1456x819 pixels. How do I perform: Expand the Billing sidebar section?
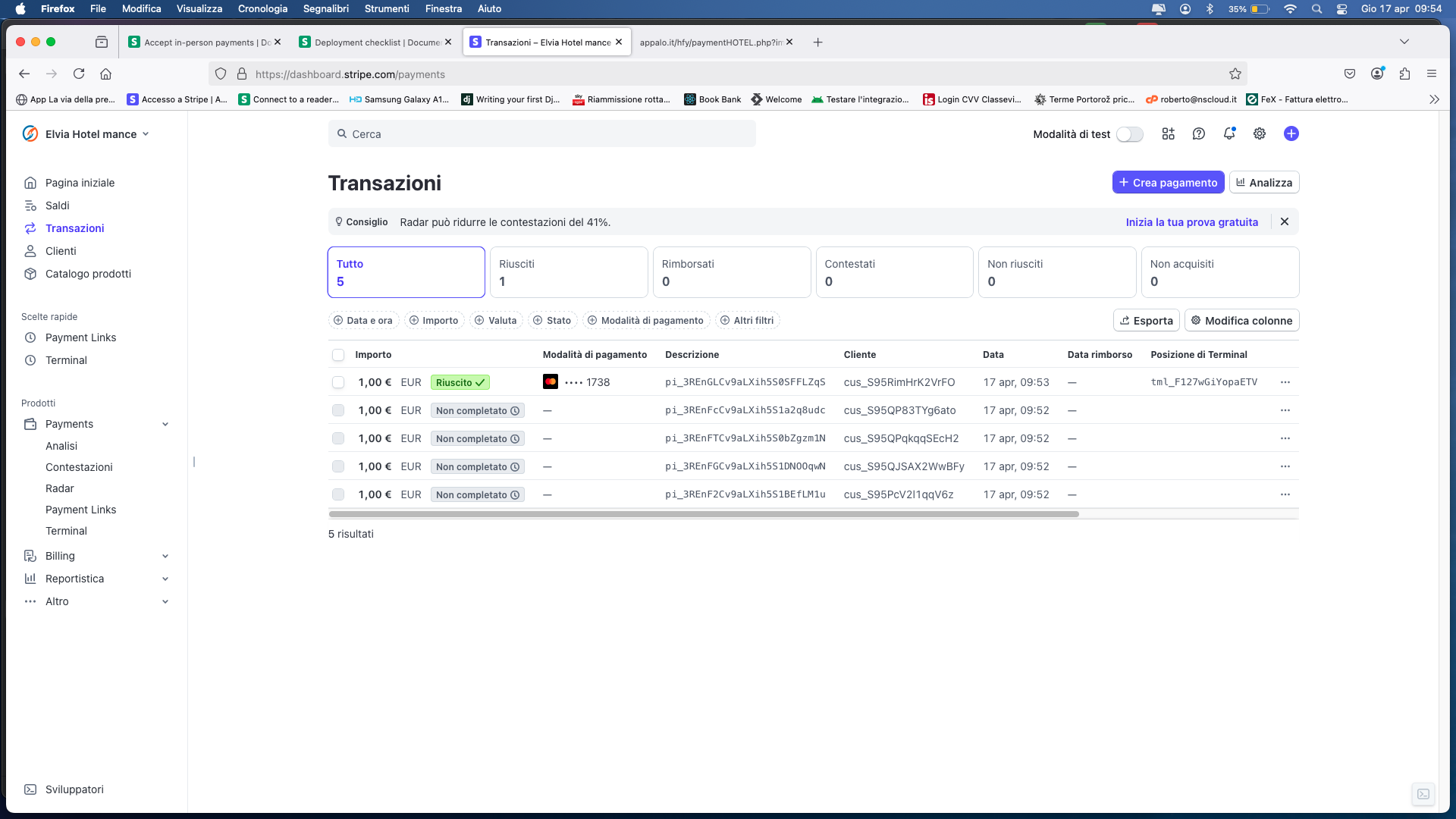click(165, 556)
